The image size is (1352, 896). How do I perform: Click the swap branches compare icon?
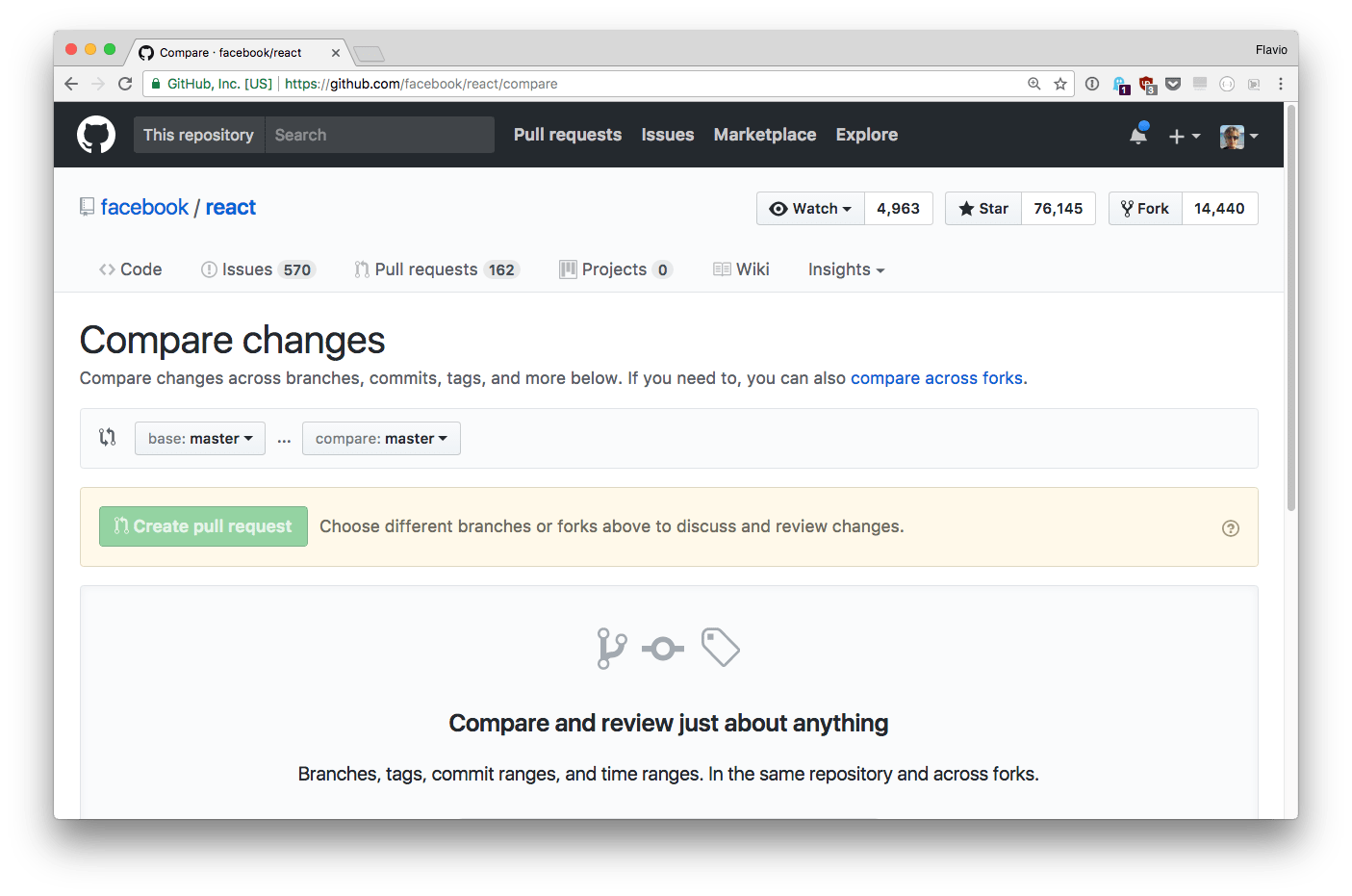pyautogui.click(x=108, y=438)
